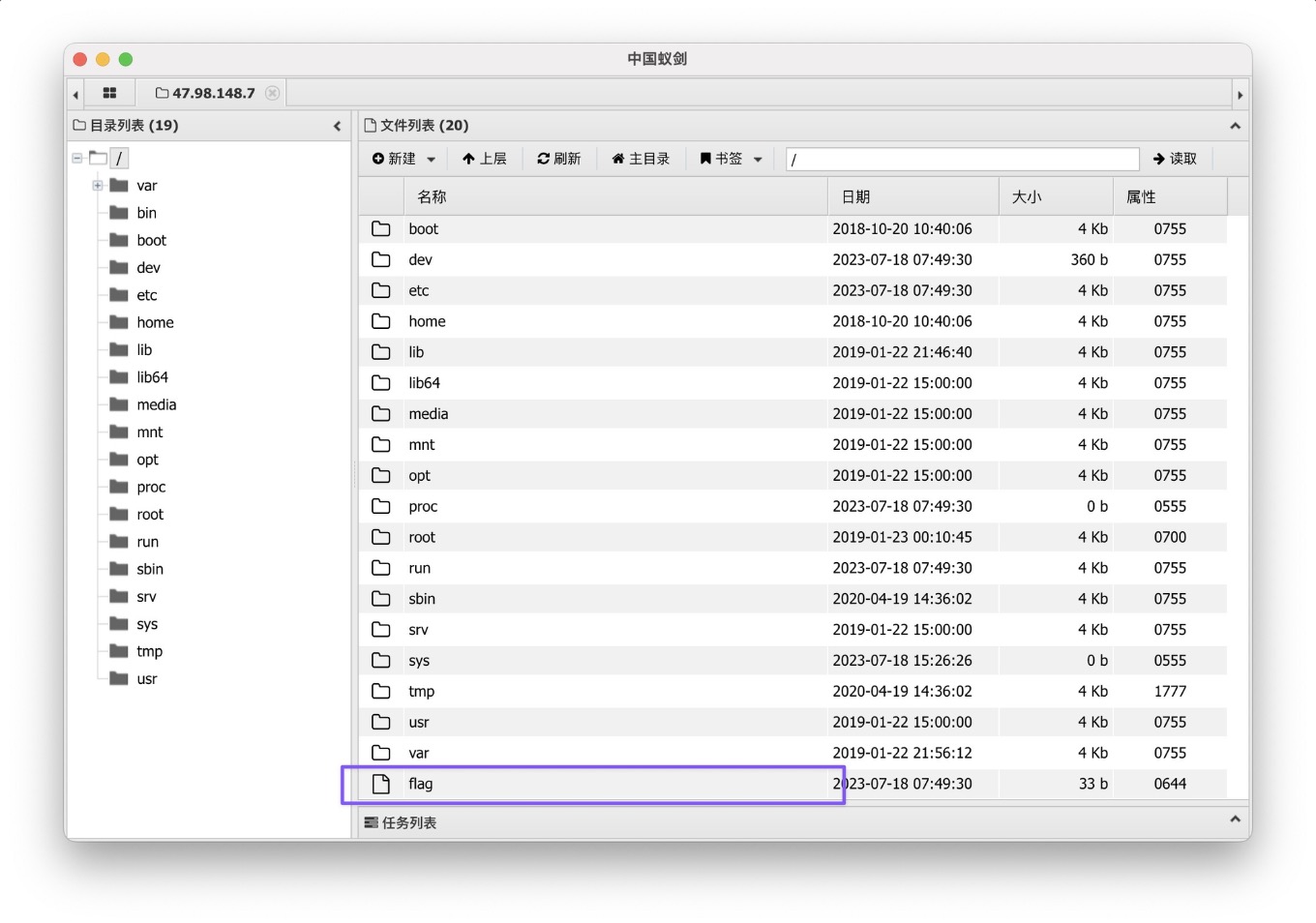This screenshot has width=1316, height=923.
Task: Click the tmp row's 1777 attribute
Action: 1170,691
